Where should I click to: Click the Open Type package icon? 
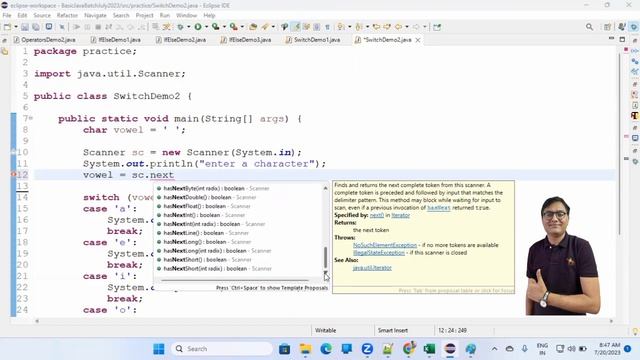pyautogui.click(x=253, y=27)
